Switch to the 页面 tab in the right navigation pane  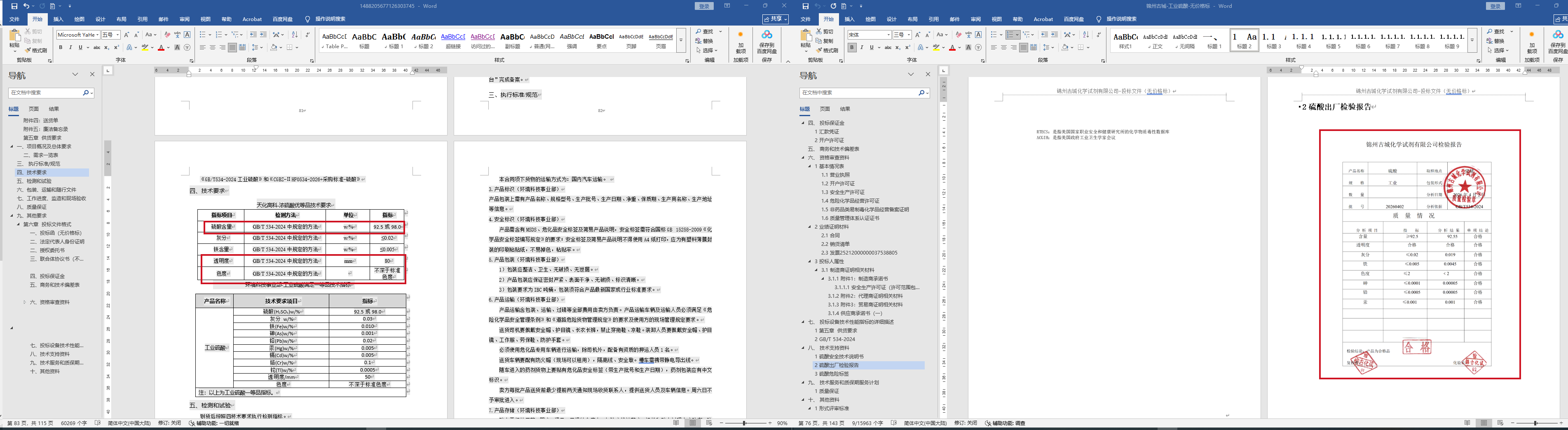point(825,109)
